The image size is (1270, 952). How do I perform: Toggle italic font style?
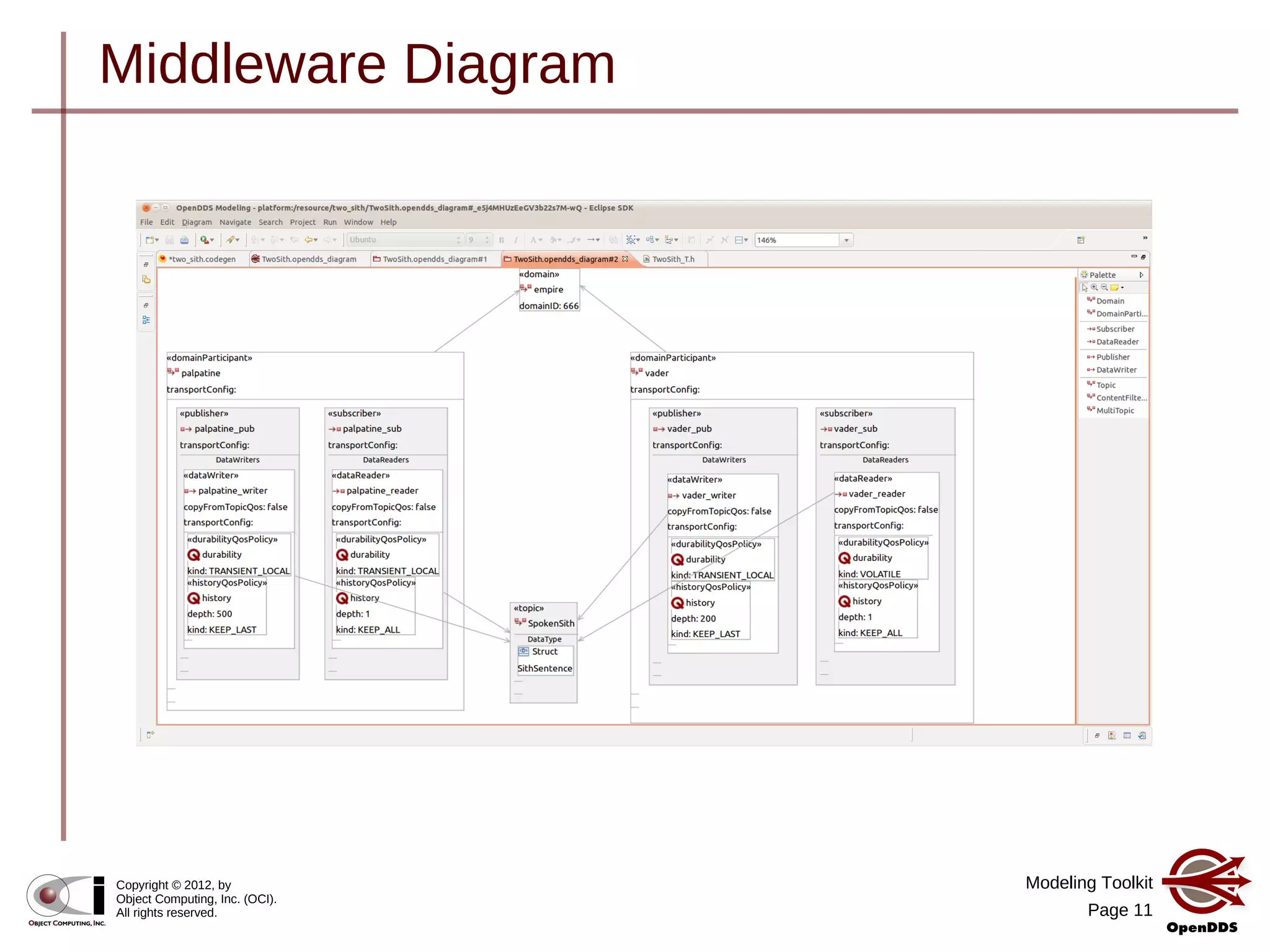point(515,240)
